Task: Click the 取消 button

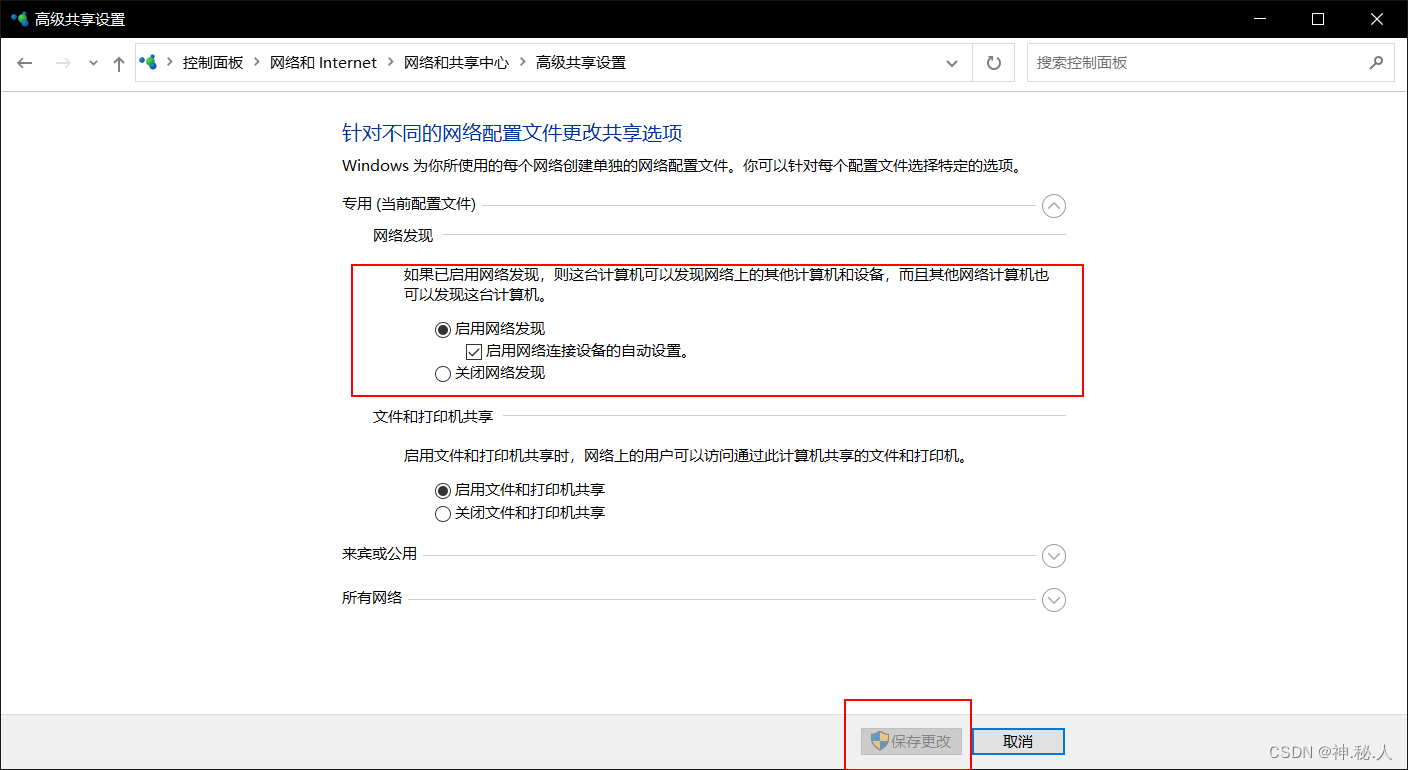Action: [1018, 741]
